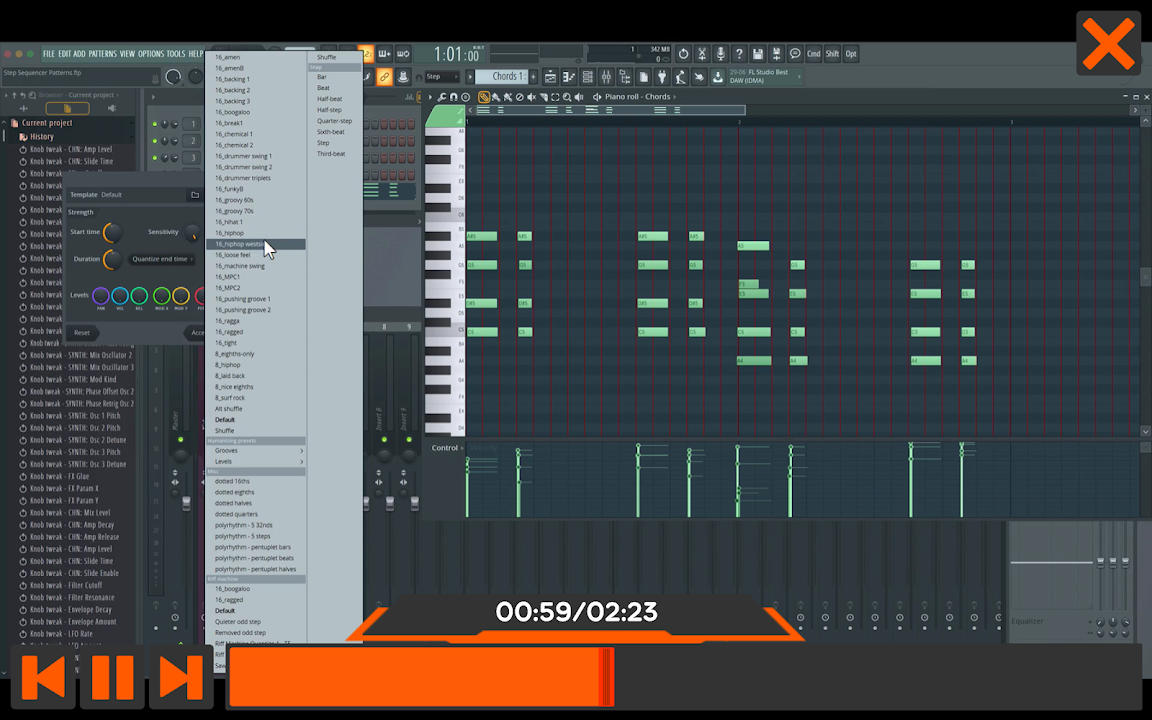Toggle channel 3 green mute LED
This screenshot has height=720, width=1152.
tap(155, 158)
